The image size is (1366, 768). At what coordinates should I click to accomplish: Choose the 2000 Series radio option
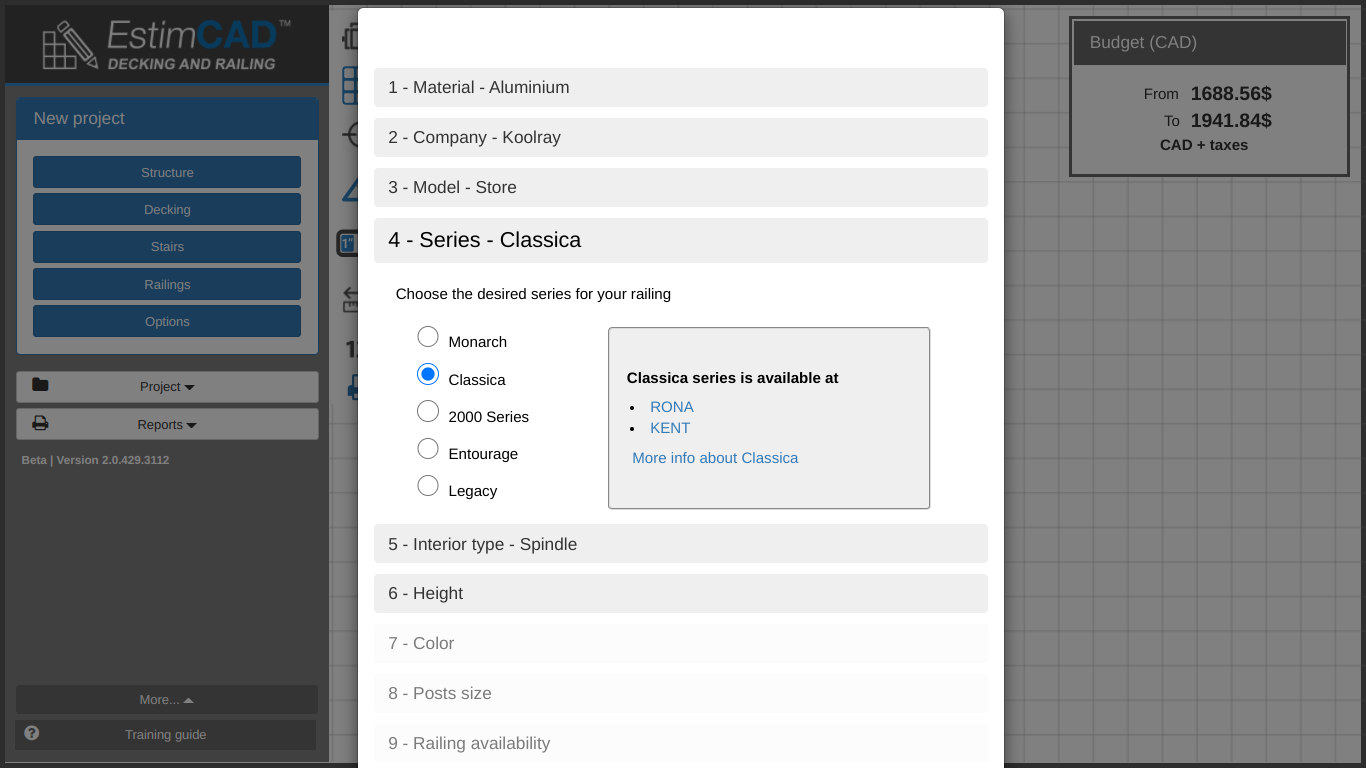[428, 411]
